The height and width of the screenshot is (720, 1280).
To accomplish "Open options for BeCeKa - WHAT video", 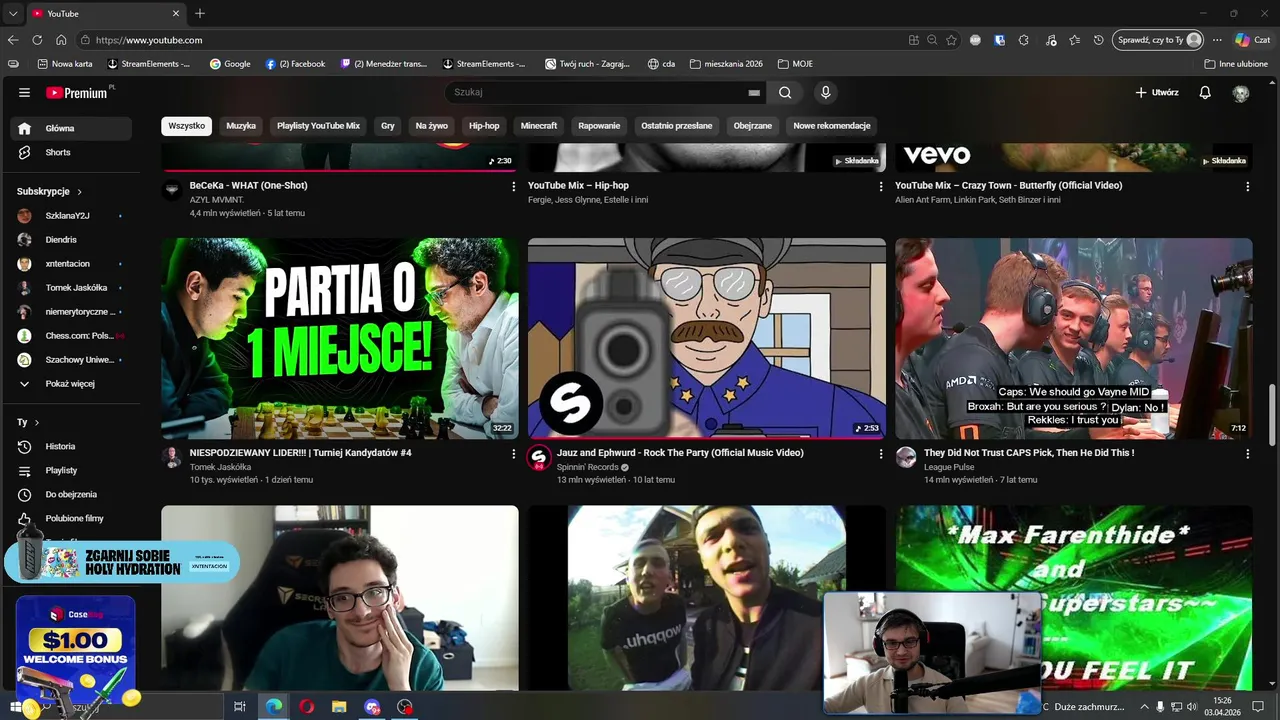I will [x=514, y=187].
